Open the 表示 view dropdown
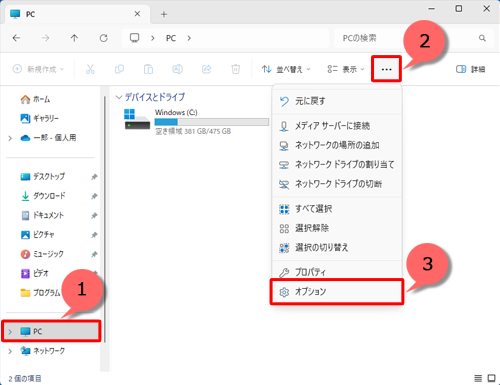Screen dimensions: 500x385 [346, 69]
